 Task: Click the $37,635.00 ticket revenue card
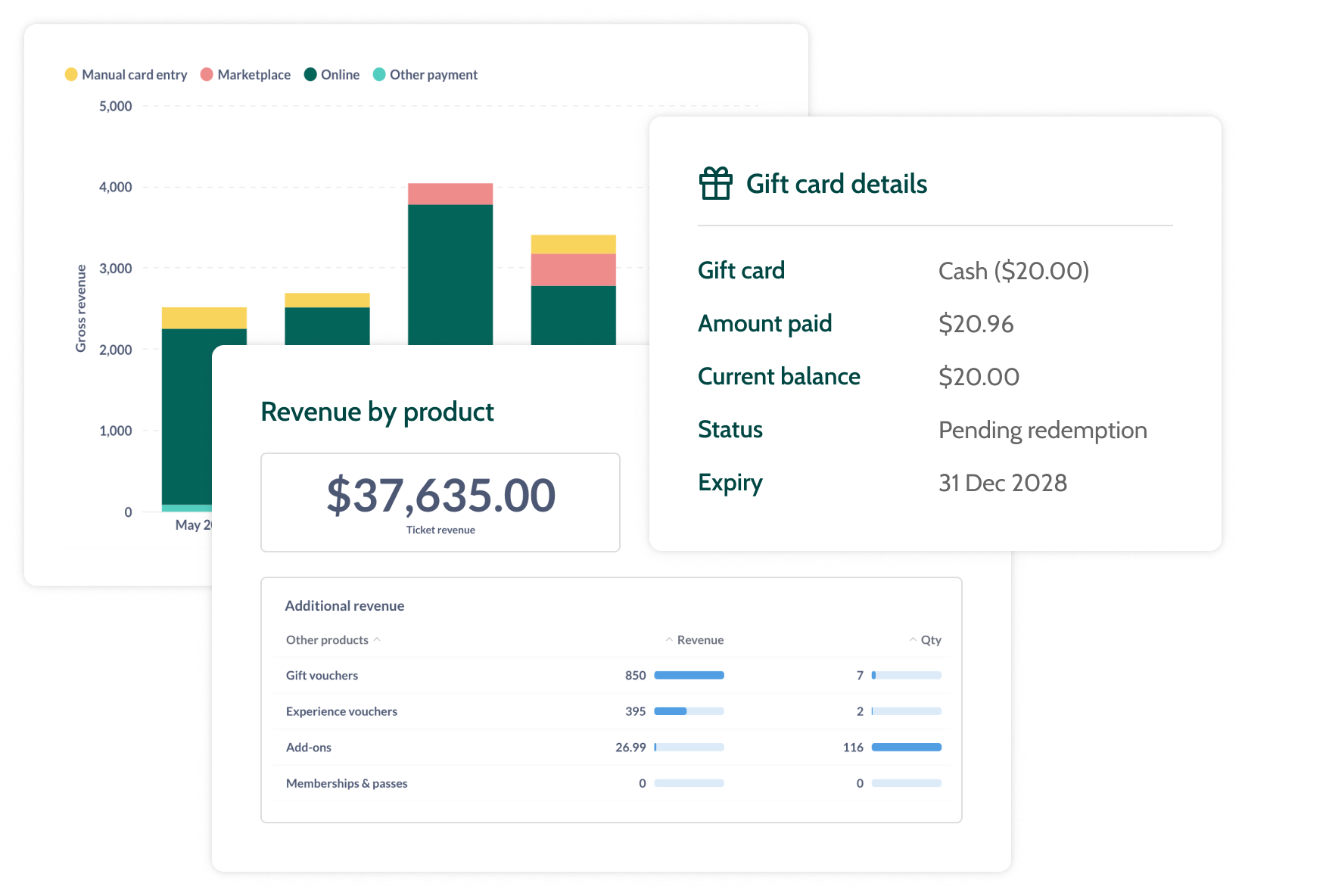(440, 502)
